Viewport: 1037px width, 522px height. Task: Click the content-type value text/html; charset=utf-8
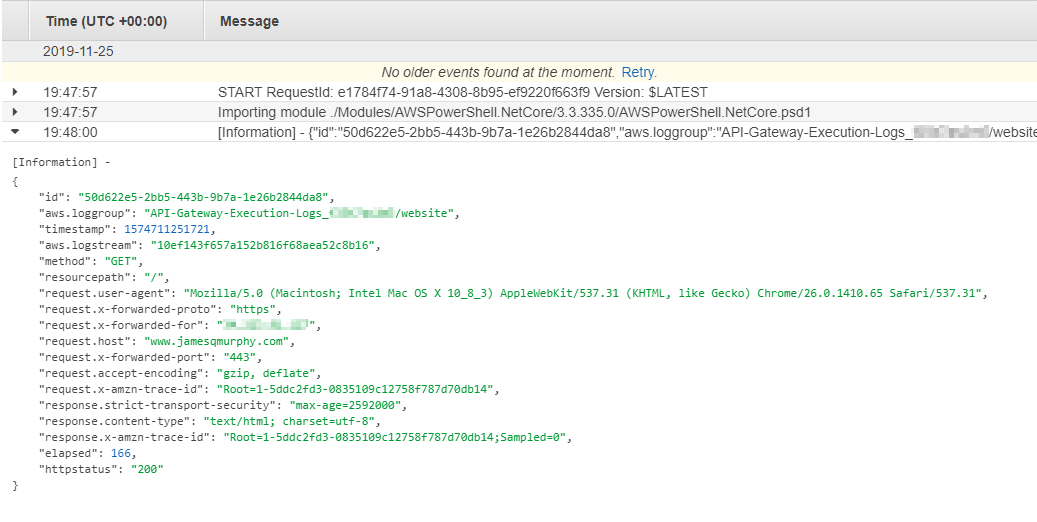pyautogui.click(x=289, y=421)
